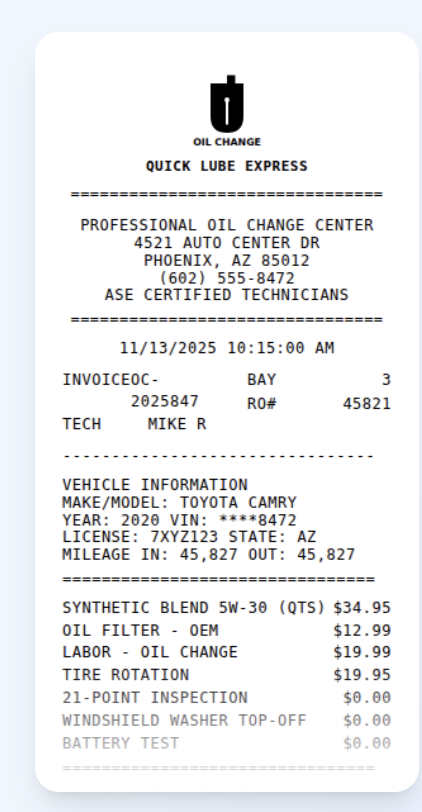The image size is (422, 812).
Task: Click OIL FILTER - OEM item
Action: (140, 631)
